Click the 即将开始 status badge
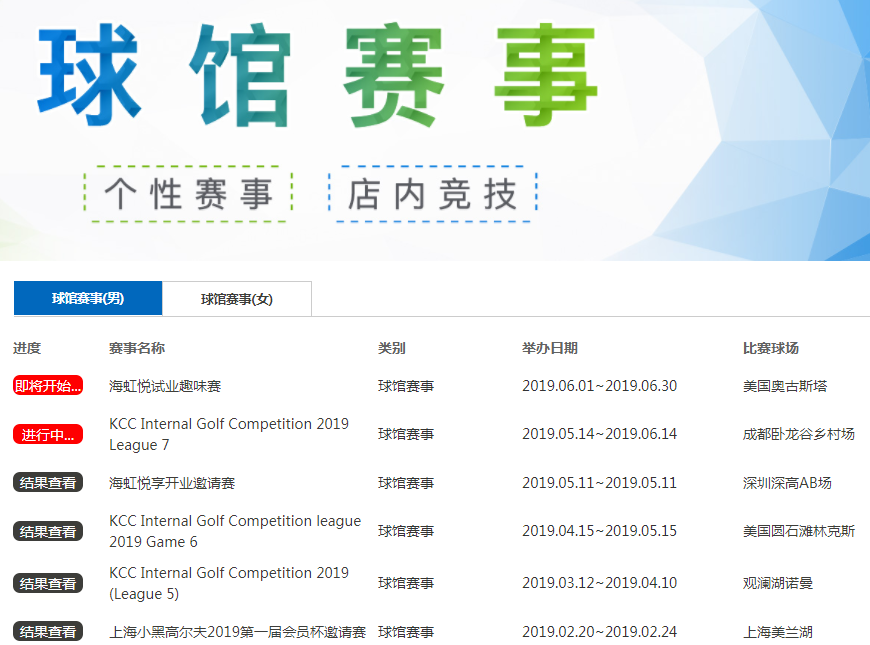This screenshot has width=870, height=645. tap(47, 386)
